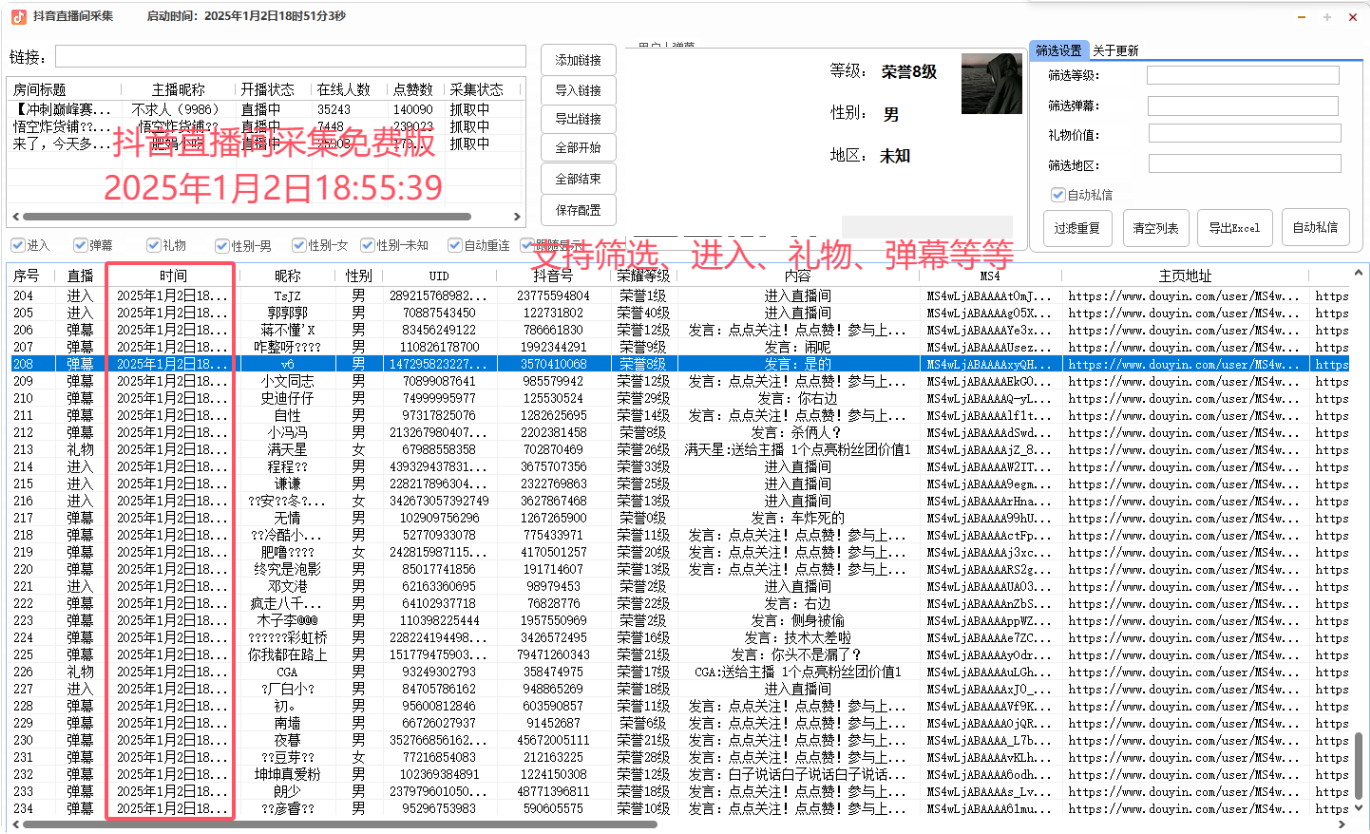The height and width of the screenshot is (834, 1370).
Task: Uncheck the 进入 filter checkbox
Action: 18,245
